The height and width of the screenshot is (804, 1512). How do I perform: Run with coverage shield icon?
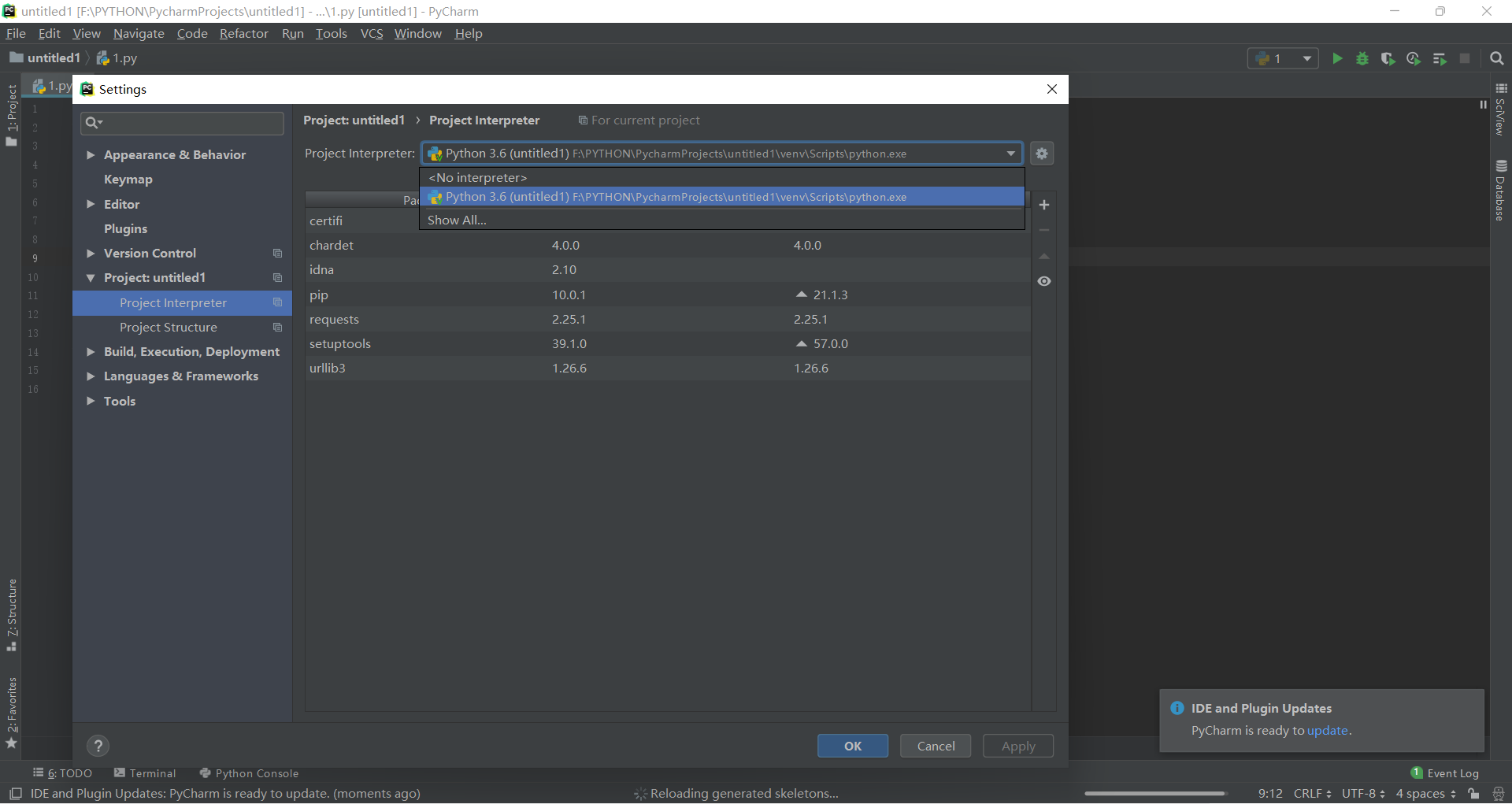(x=1388, y=58)
